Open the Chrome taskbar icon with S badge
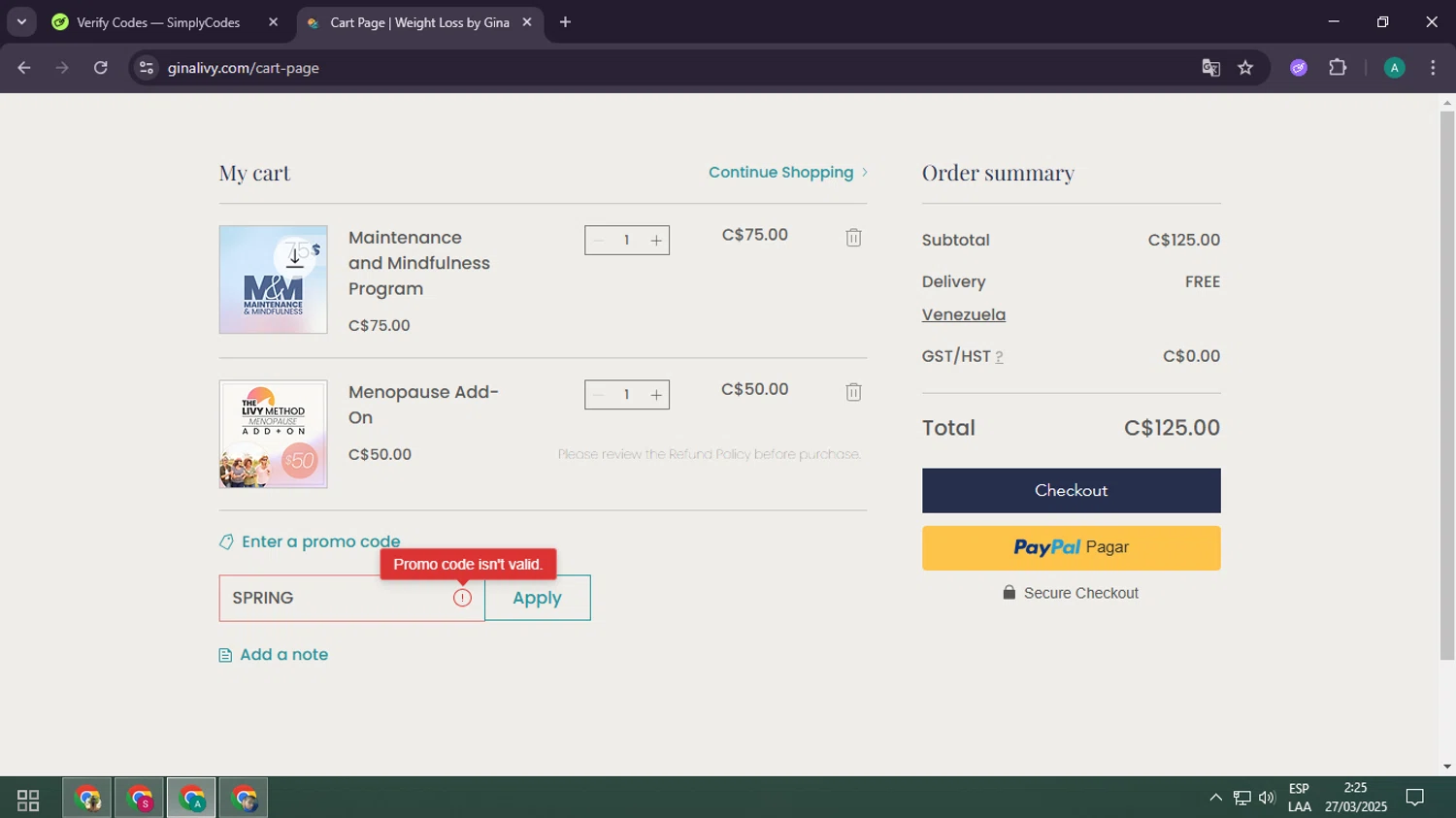 (x=140, y=800)
